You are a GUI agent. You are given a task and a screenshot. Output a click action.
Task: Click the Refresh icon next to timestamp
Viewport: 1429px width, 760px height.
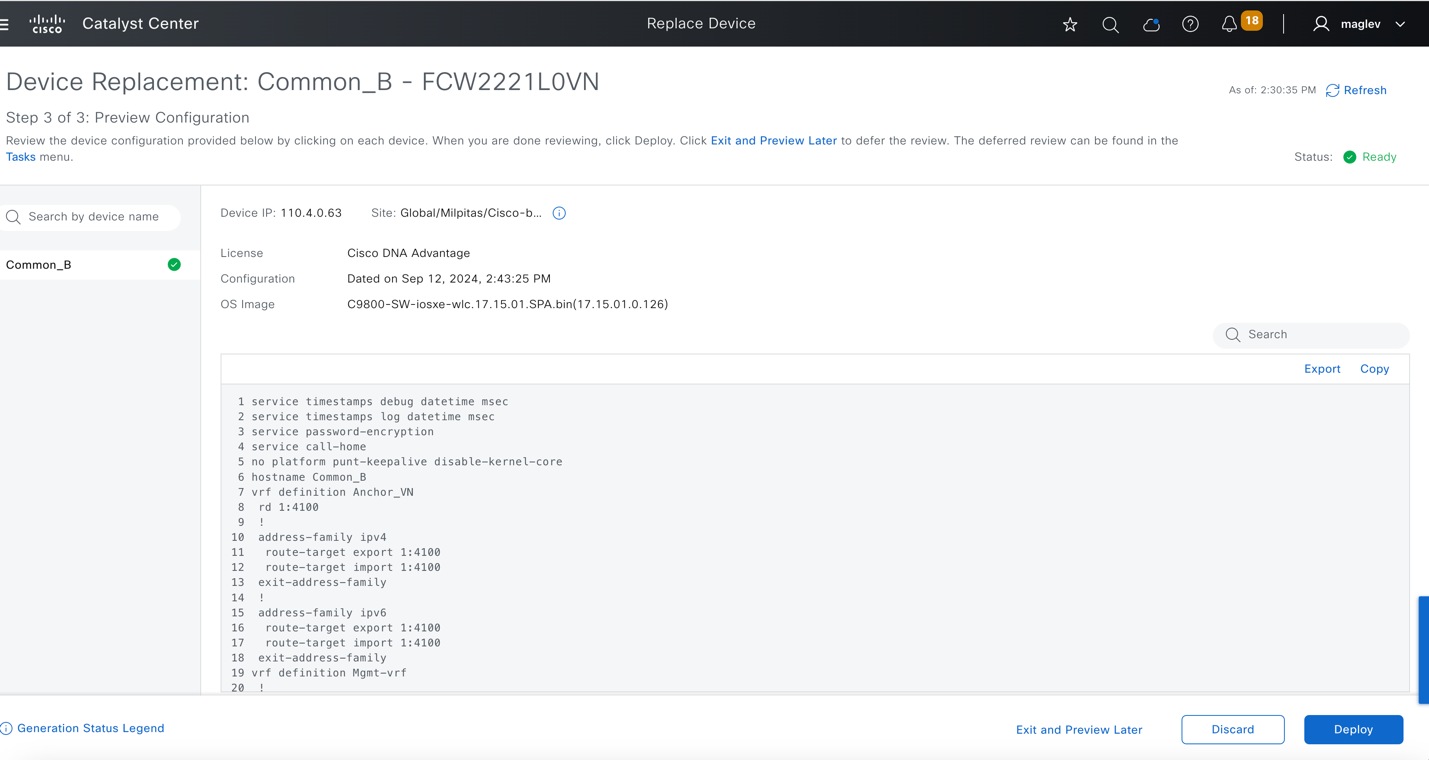tap(1332, 90)
